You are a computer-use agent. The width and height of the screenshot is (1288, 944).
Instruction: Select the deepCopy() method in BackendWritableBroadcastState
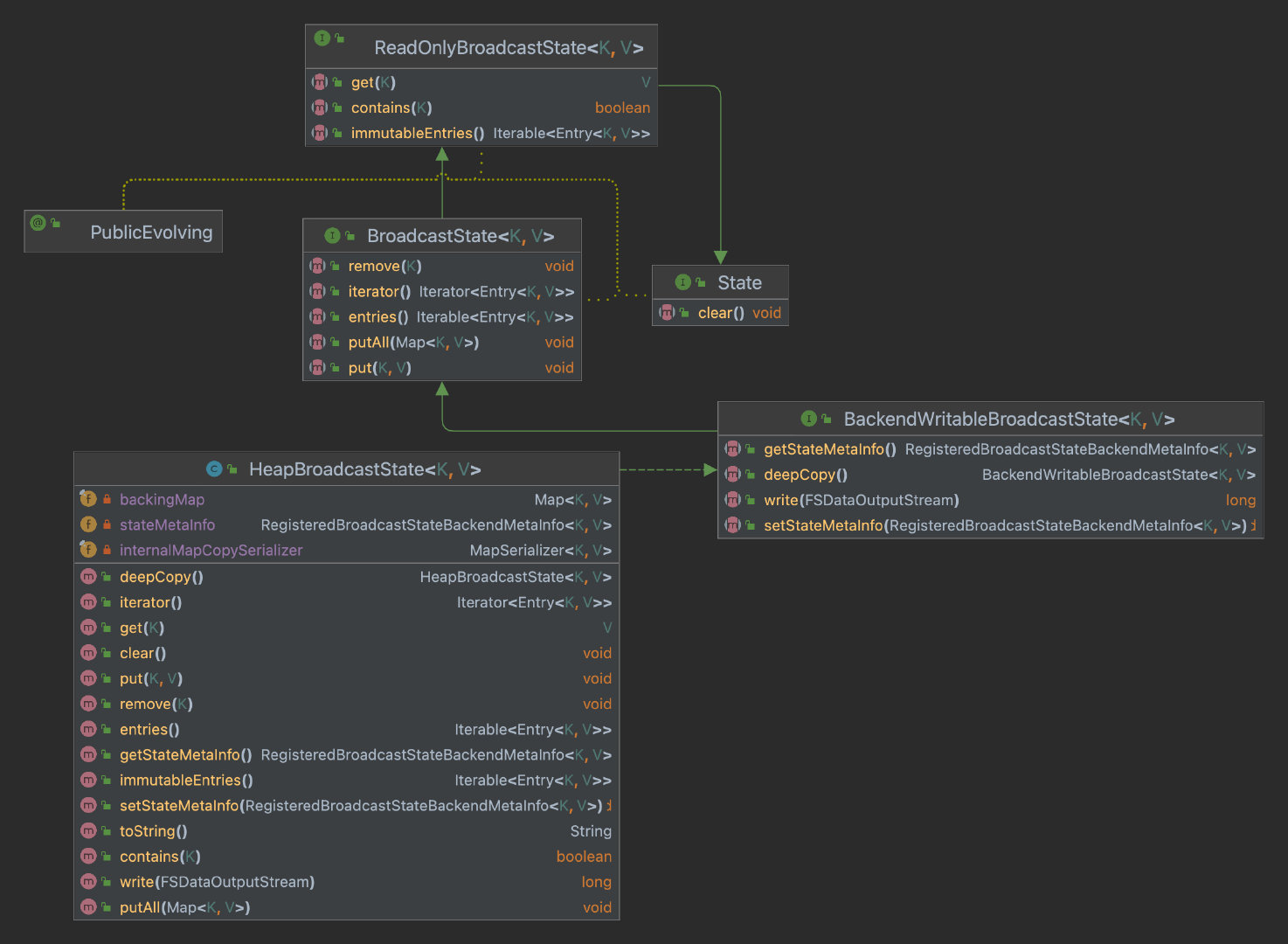tap(805, 475)
